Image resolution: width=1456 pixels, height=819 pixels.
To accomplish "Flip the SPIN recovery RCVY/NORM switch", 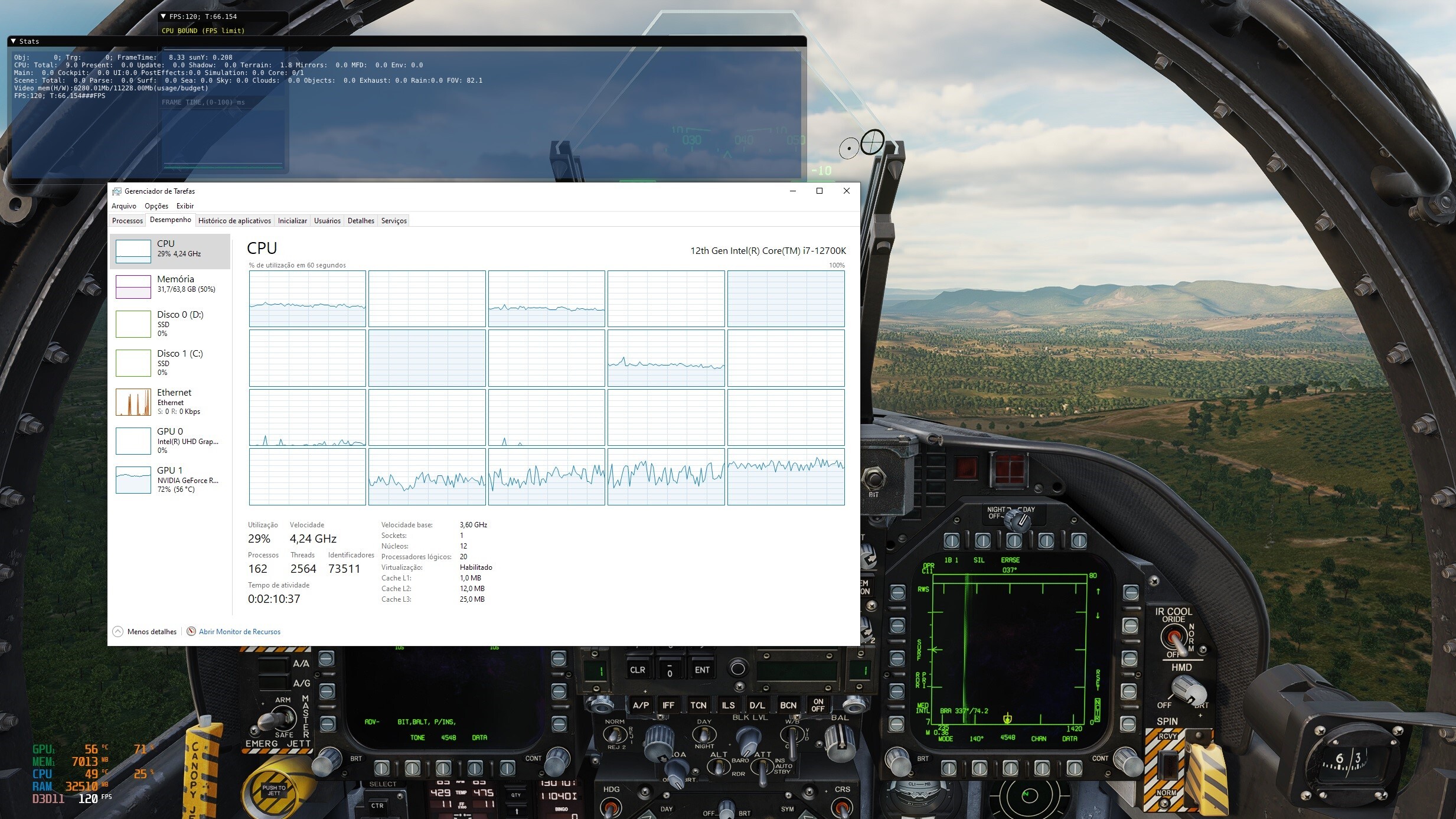I will click(1167, 766).
